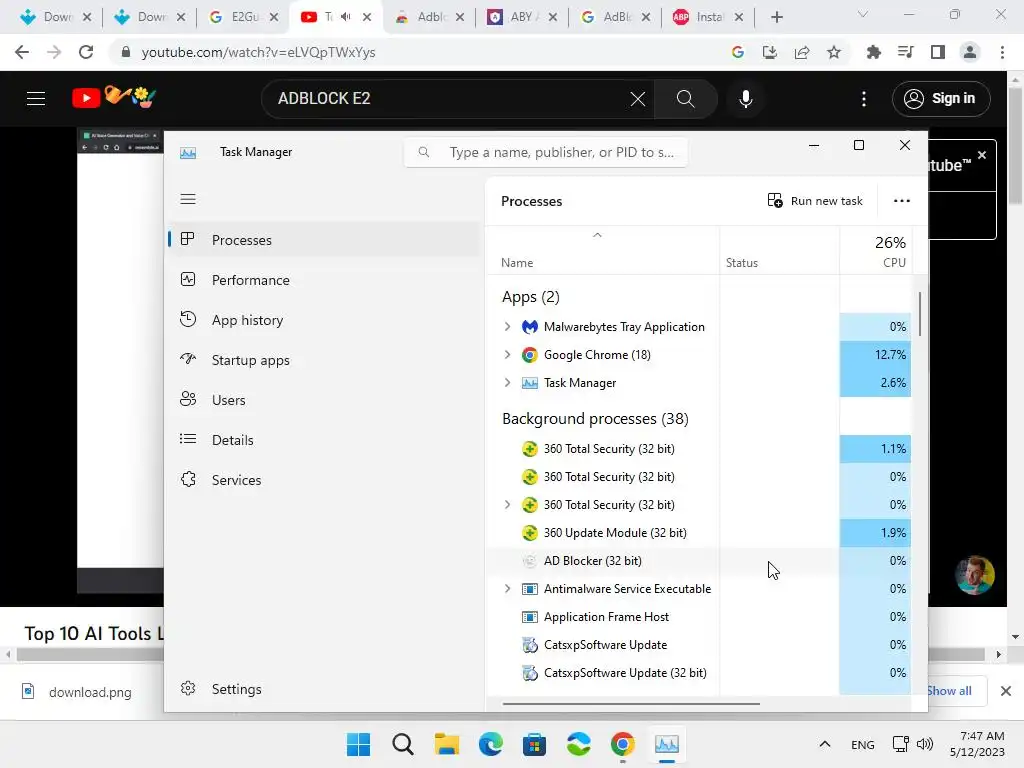Viewport: 1024px width, 768px height.
Task: Sort by the Name column header
Action: (x=602, y=250)
